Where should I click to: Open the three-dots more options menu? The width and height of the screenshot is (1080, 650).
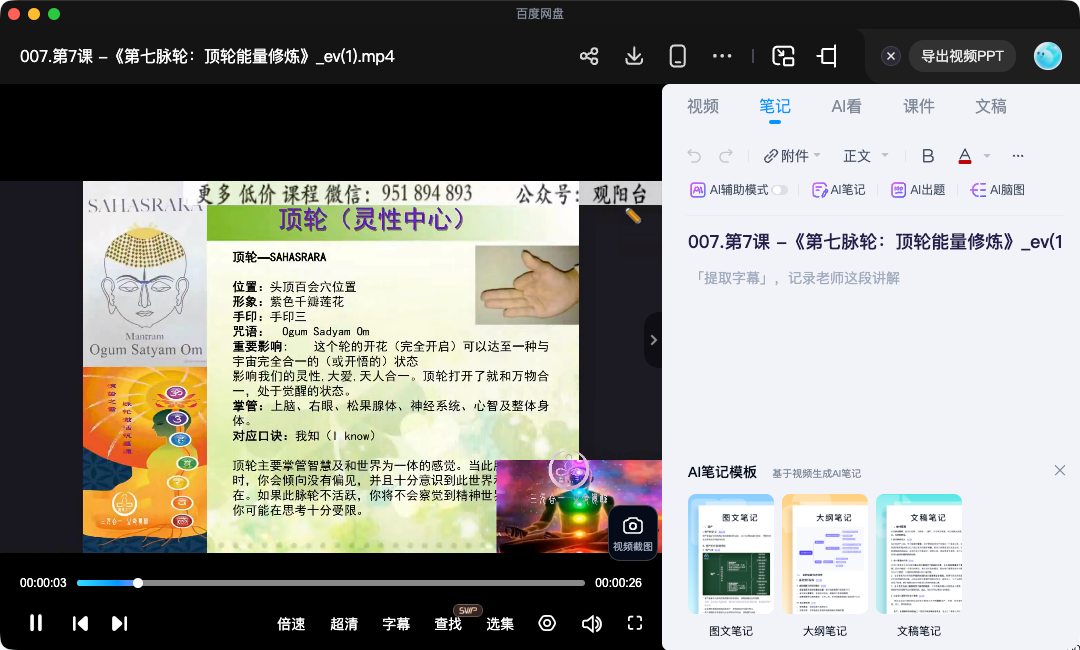click(722, 56)
